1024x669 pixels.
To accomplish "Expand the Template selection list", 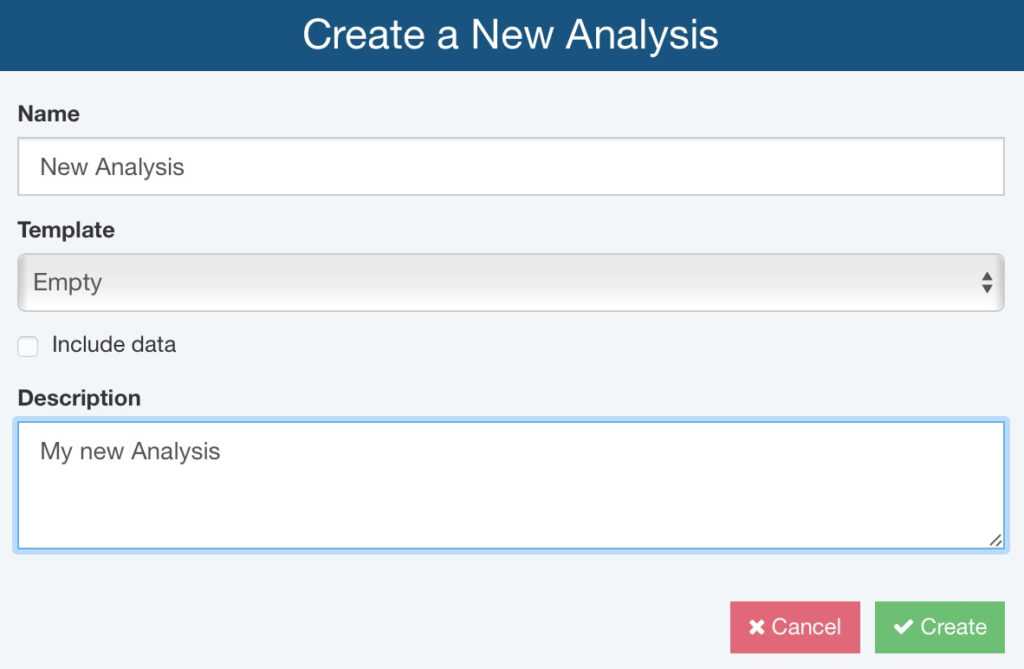I will (x=512, y=282).
